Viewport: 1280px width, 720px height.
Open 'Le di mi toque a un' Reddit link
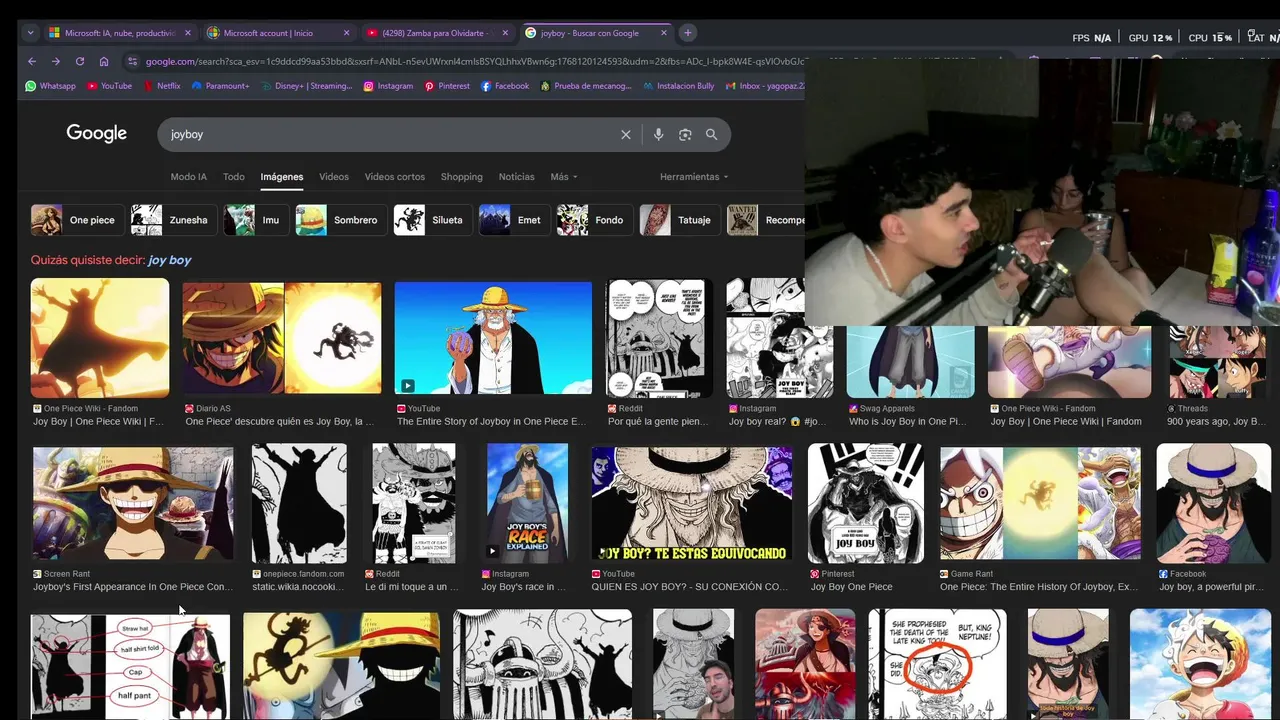(x=411, y=587)
